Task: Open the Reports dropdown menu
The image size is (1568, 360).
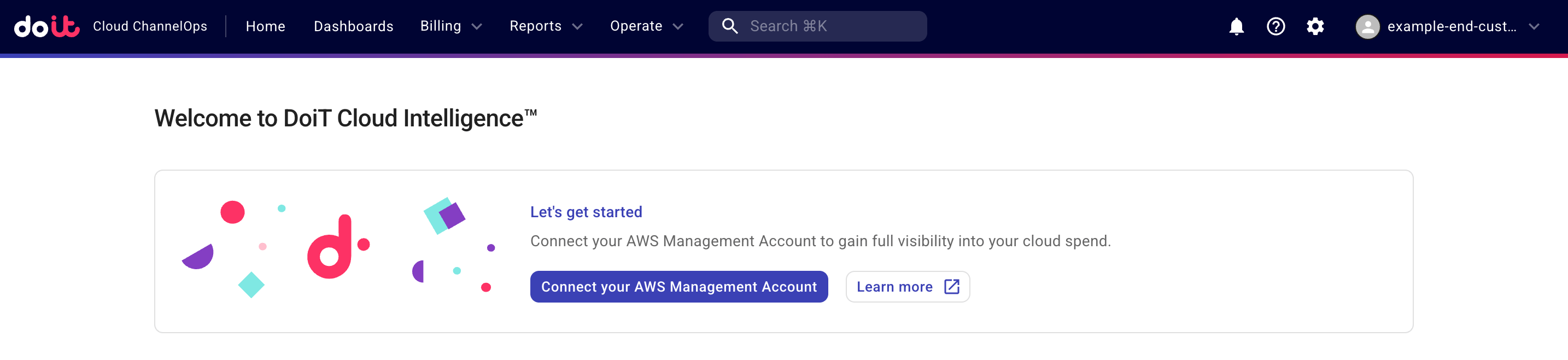Action: tap(546, 26)
